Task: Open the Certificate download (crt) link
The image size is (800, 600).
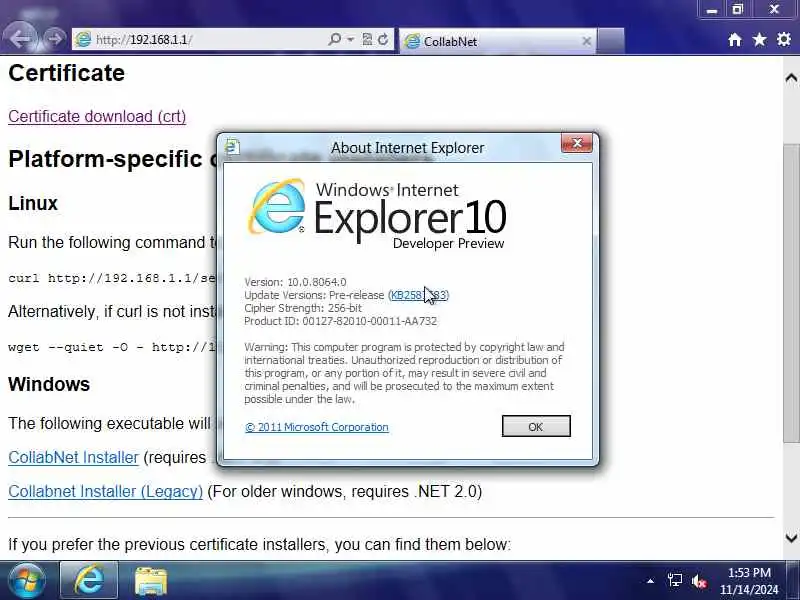Action: (97, 116)
